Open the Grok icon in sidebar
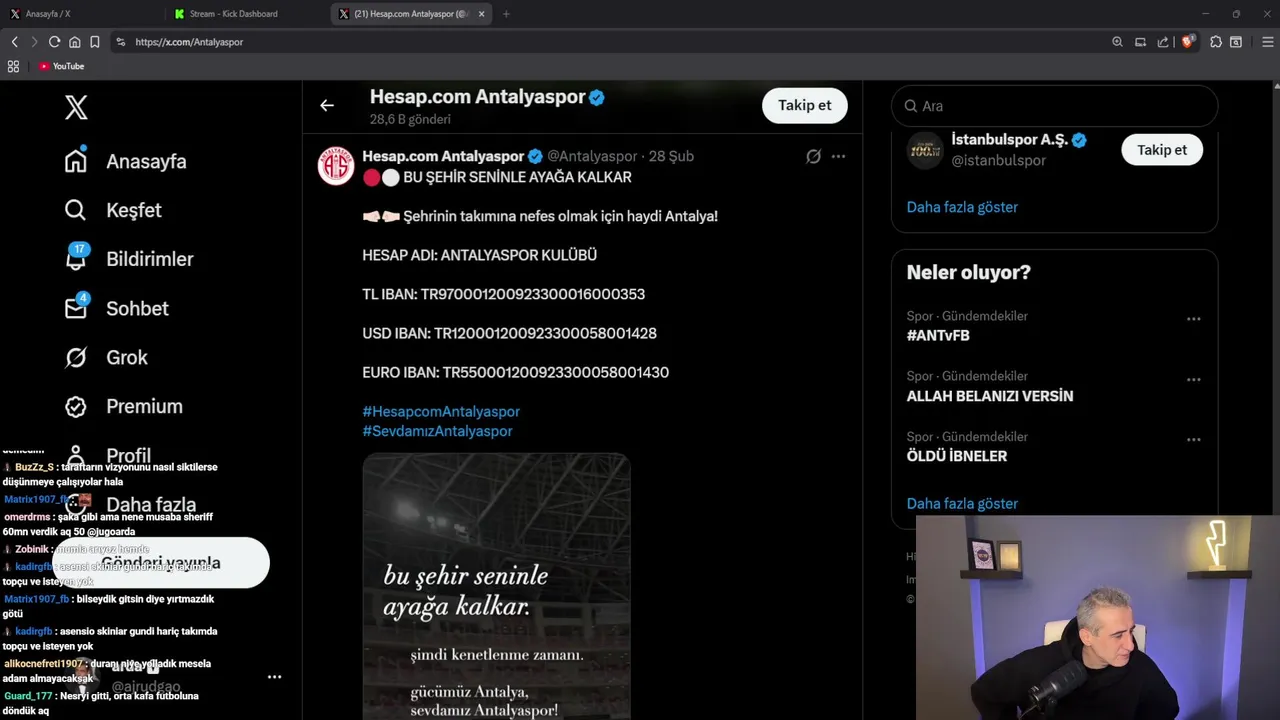 (x=76, y=357)
